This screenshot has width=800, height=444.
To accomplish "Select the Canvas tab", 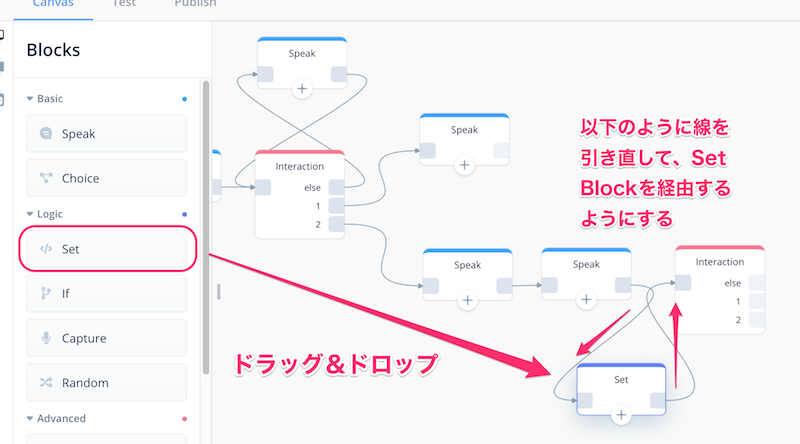I will click(x=53, y=4).
